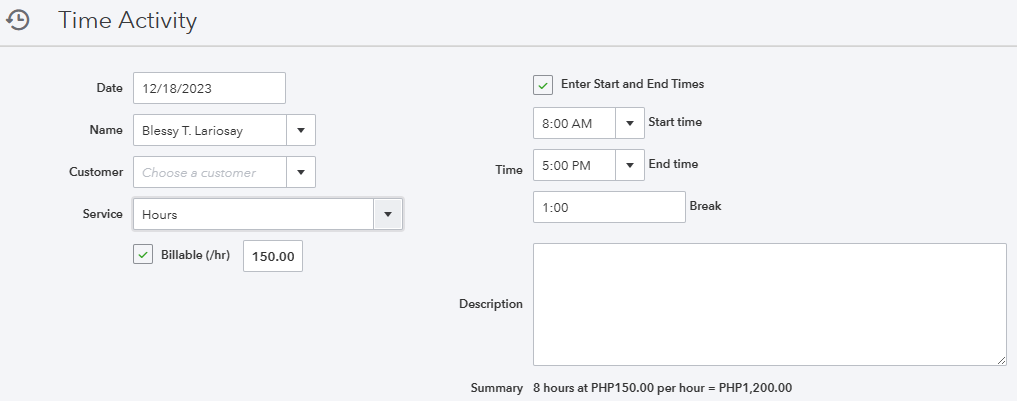Click the recent time activity history clock icon

18,20
